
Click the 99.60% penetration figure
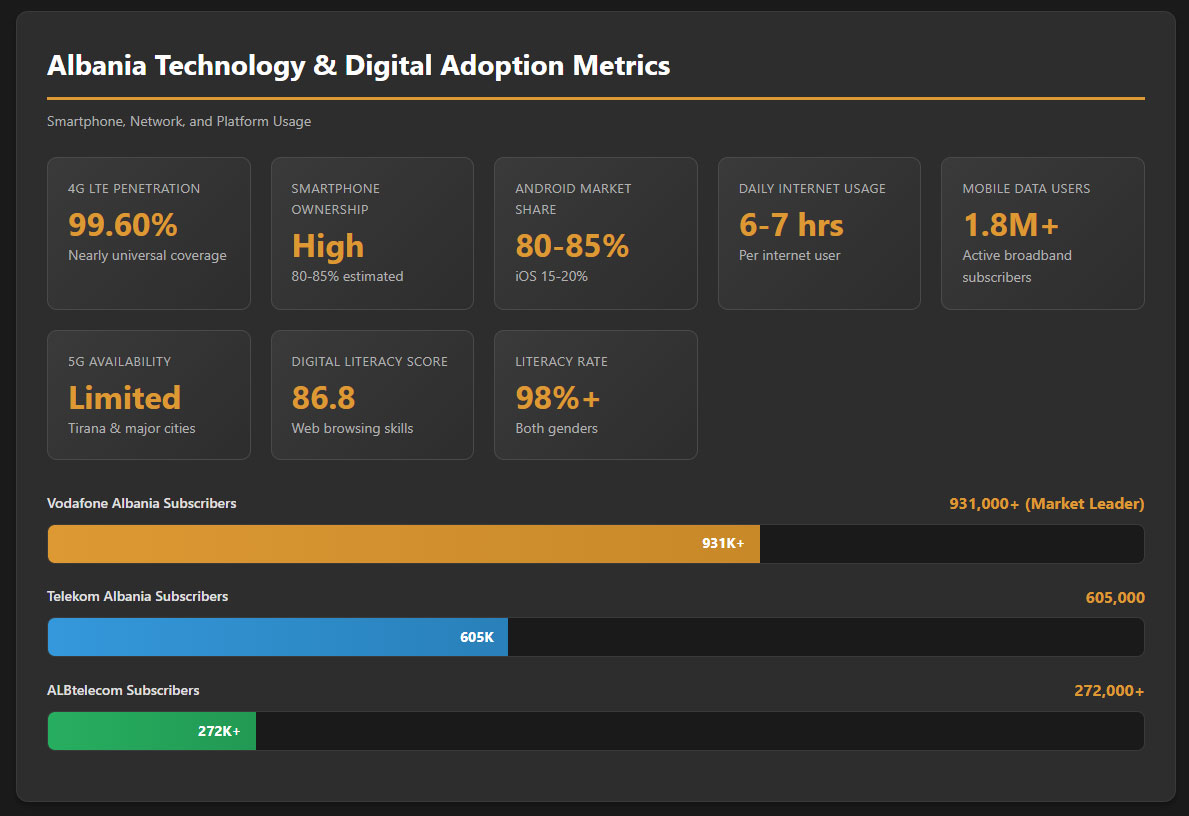(x=122, y=223)
